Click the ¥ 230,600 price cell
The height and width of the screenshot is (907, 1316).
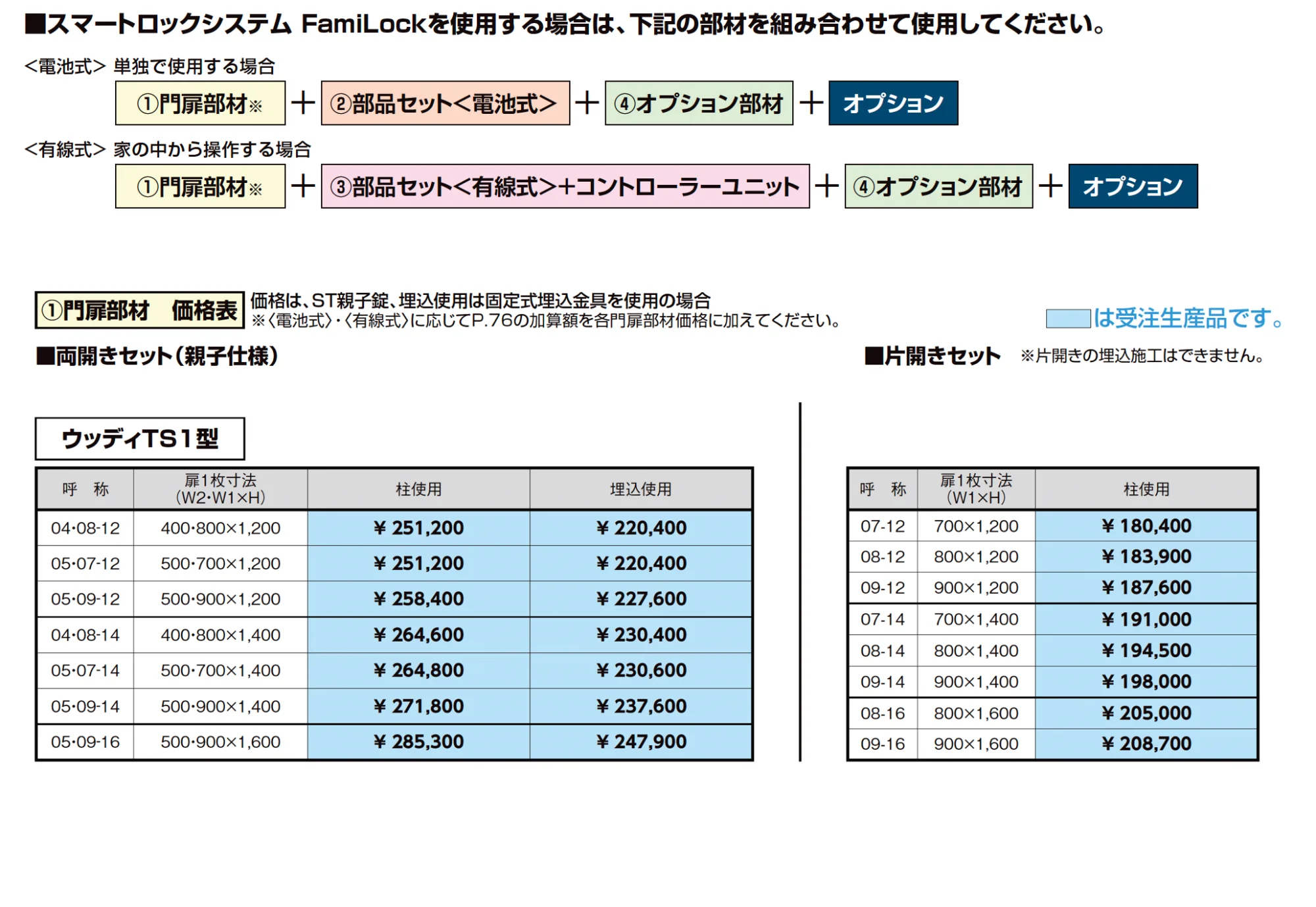click(641, 671)
